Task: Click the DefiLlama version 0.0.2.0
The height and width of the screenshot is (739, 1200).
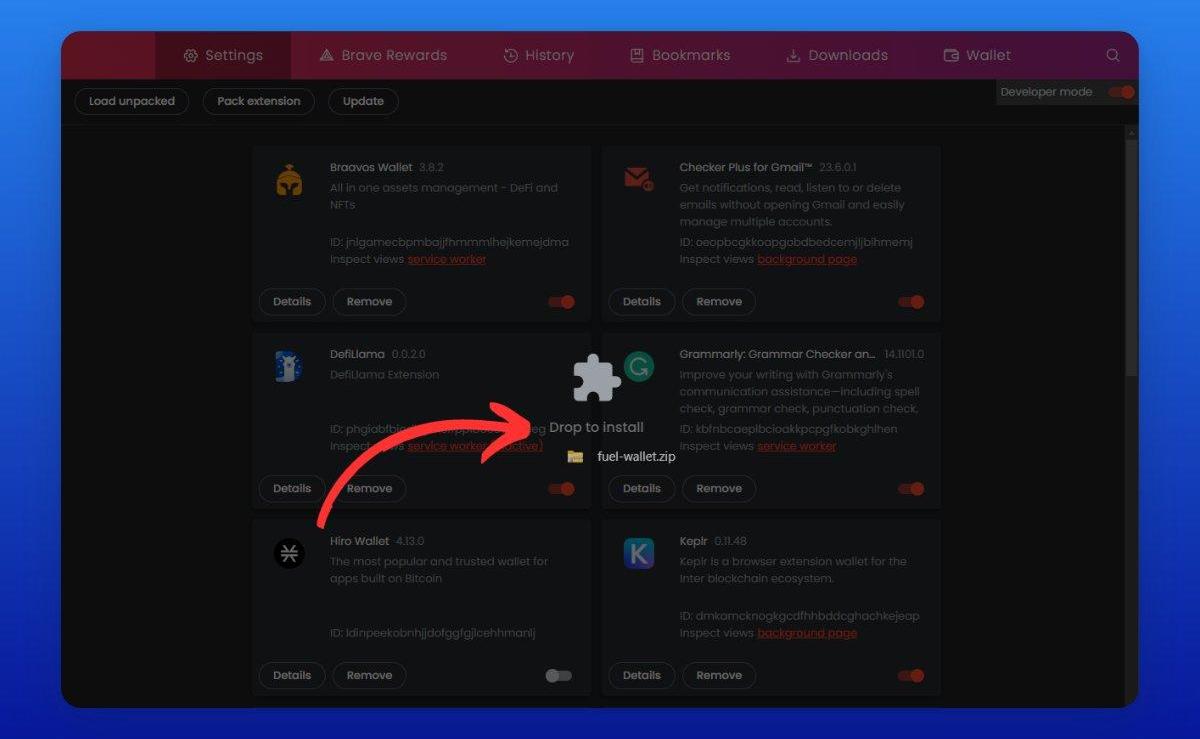Action: 409,355
